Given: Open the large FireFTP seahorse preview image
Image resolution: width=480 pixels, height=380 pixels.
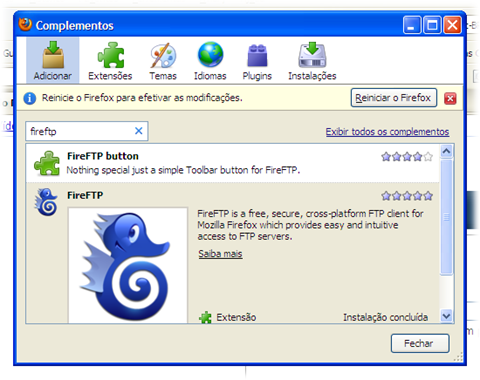Looking at the screenshot, I should tap(128, 265).
